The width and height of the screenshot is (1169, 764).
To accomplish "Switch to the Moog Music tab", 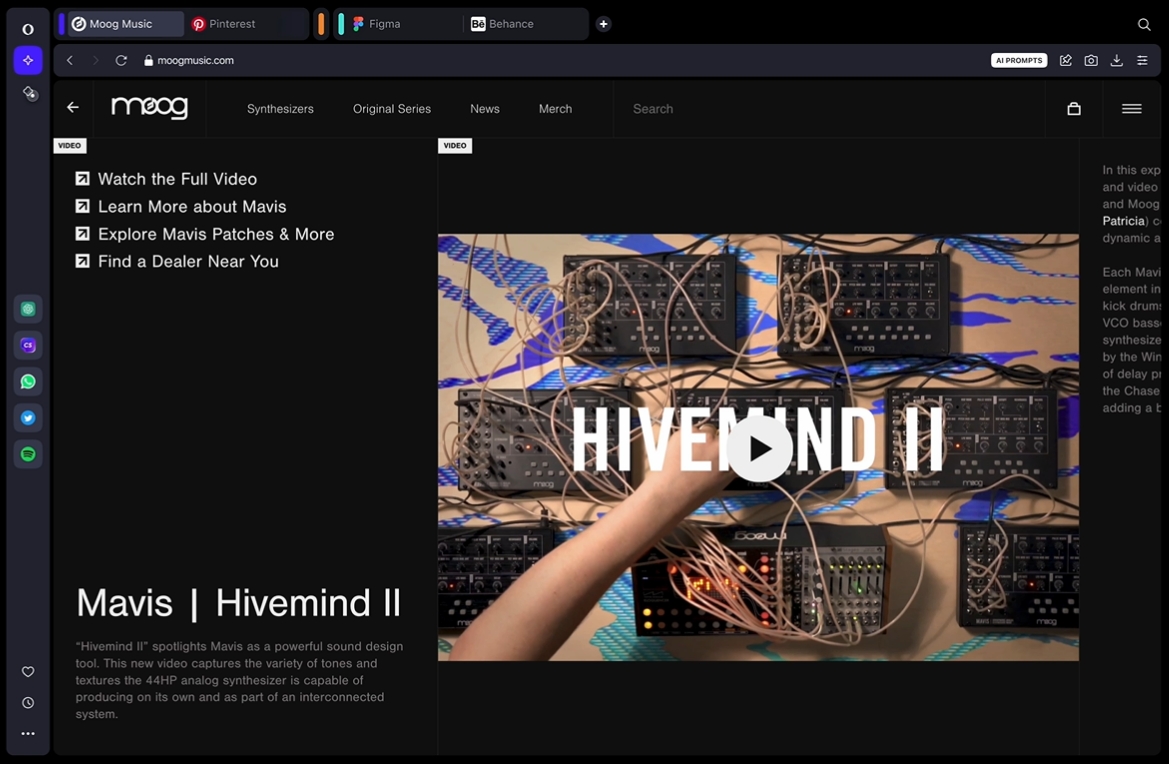I will point(126,24).
